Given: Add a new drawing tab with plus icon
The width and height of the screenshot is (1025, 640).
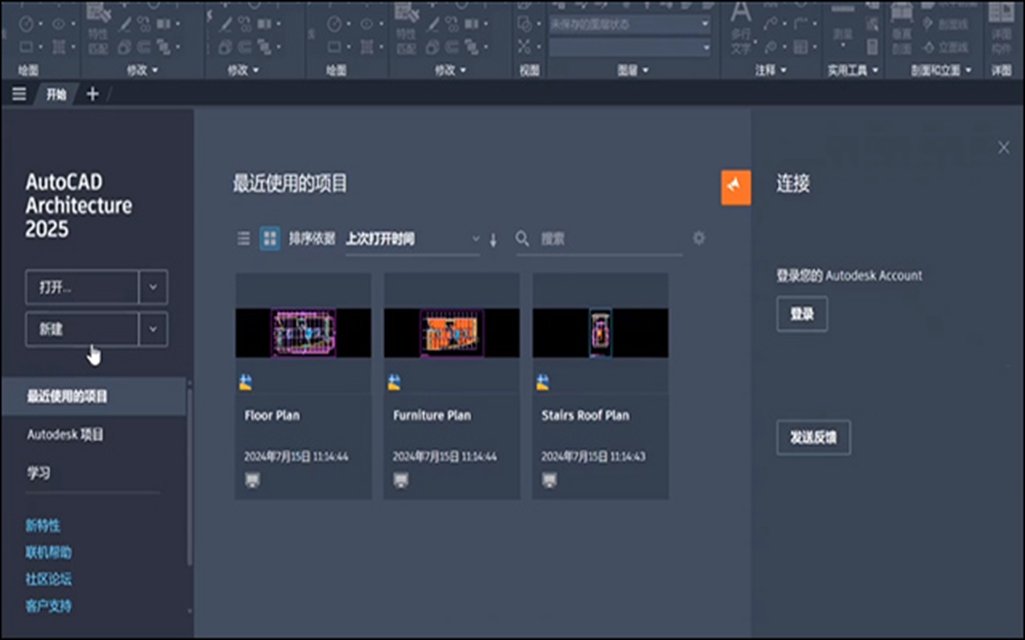Looking at the screenshot, I should [x=92, y=94].
